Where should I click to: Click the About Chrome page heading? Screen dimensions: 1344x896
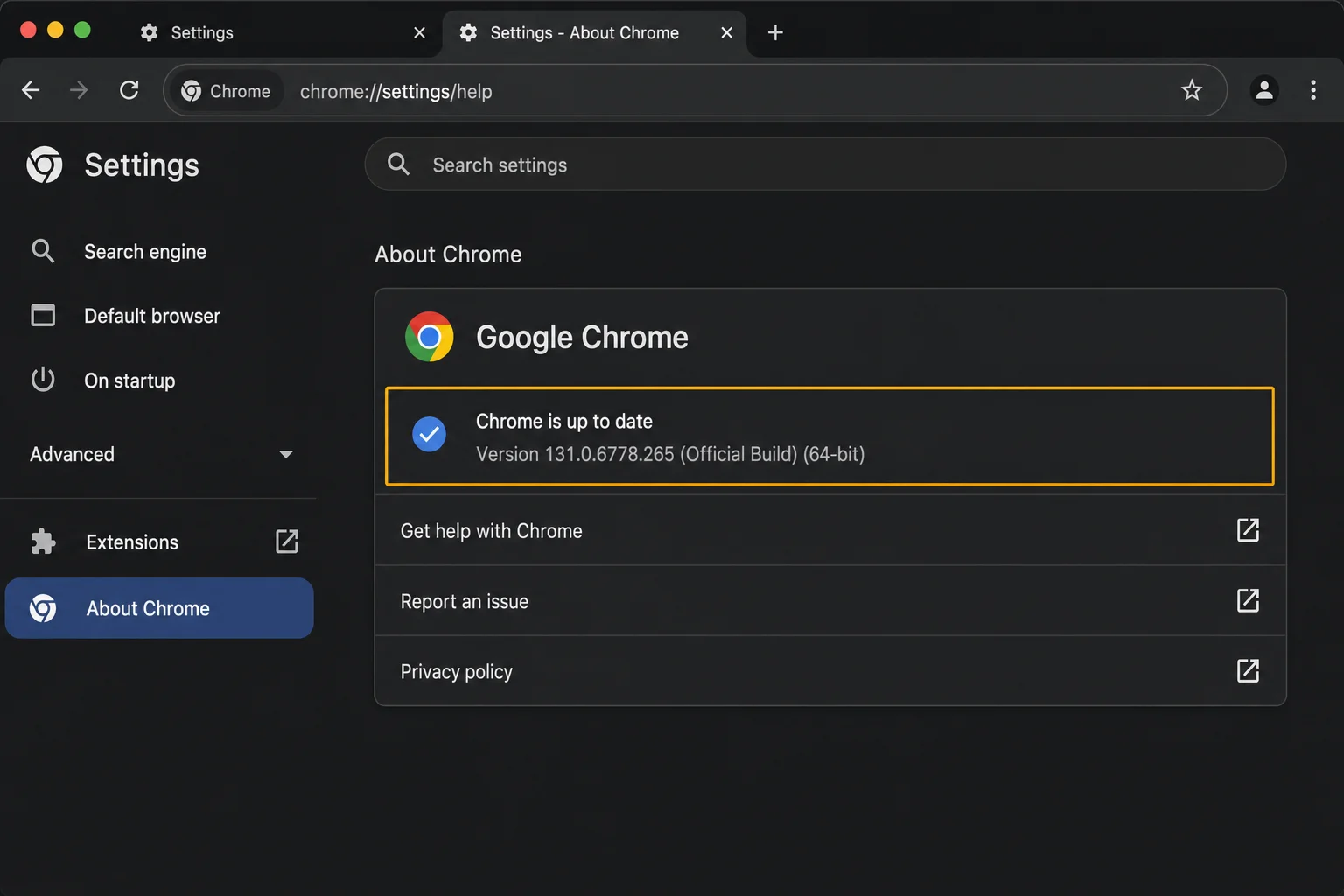click(448, 255)
